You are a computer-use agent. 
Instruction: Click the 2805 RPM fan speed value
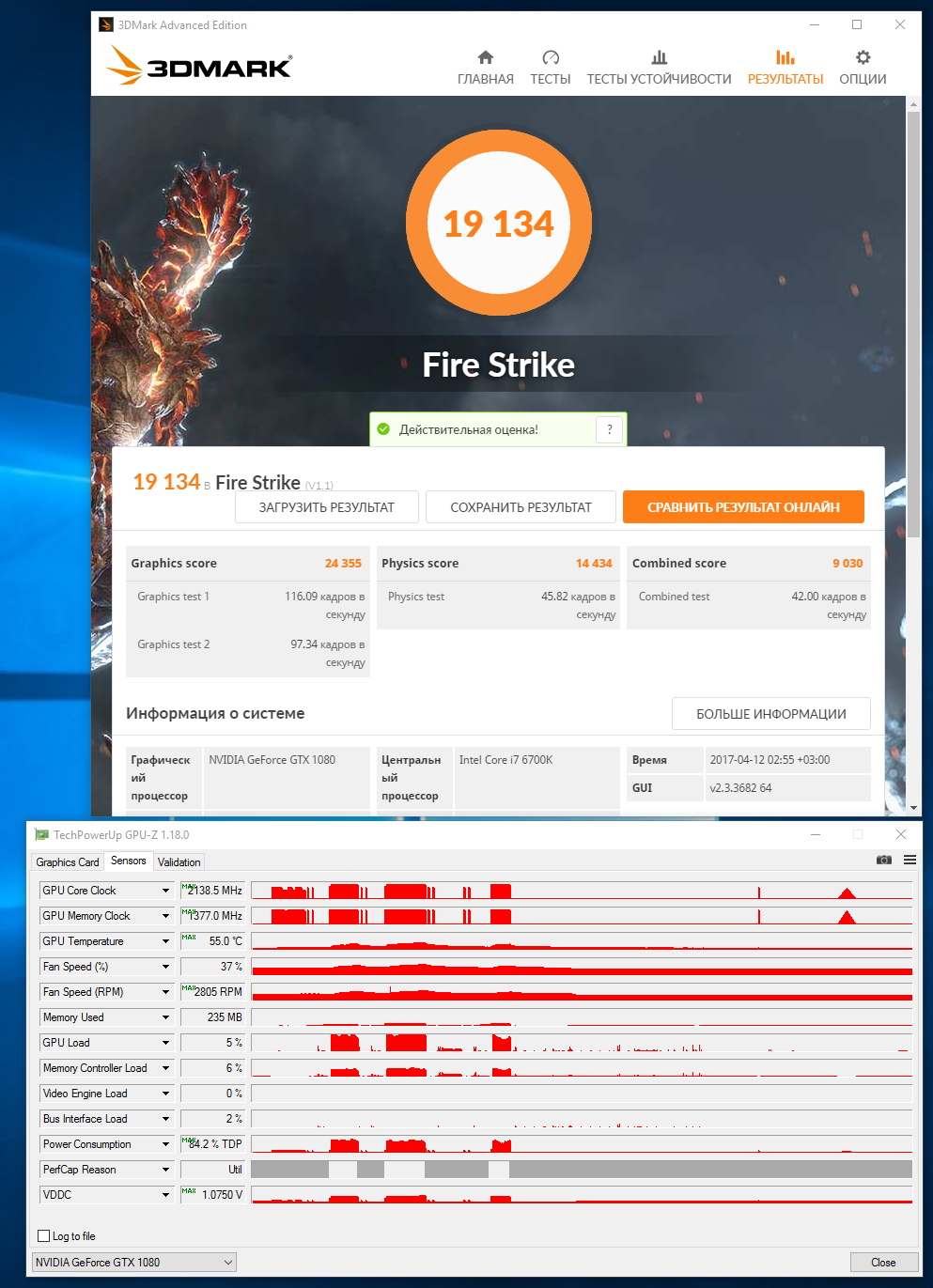pyautogui.click(x=212, y=992)
